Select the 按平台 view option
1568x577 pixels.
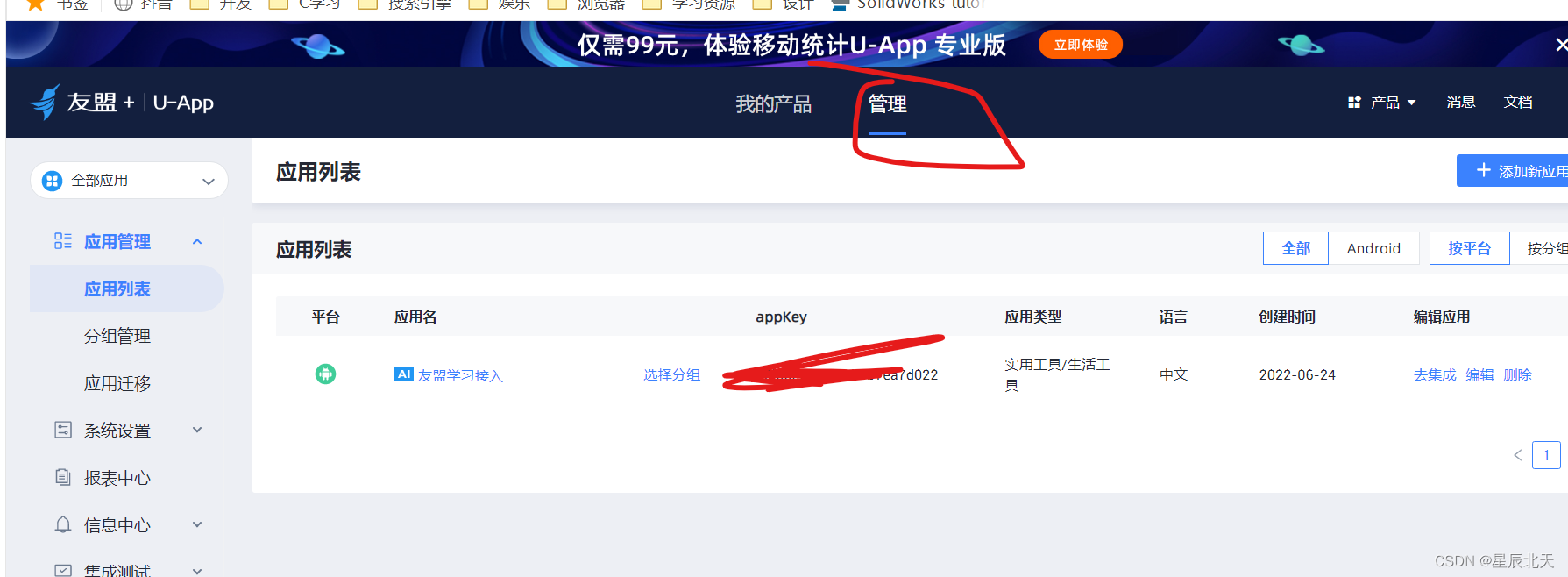tap(1469, 248)
